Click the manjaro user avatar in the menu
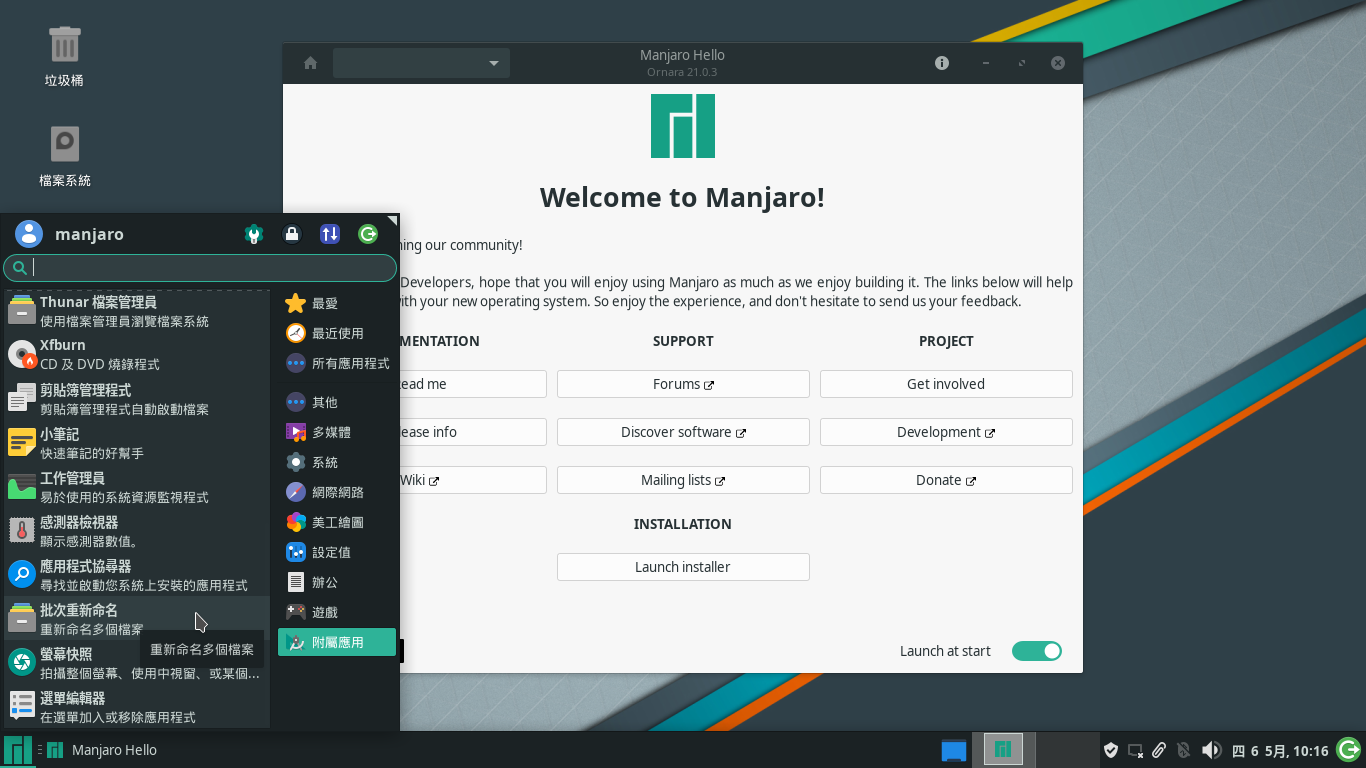The height and width of the screenshot is (768, 1366). [29, 234]
